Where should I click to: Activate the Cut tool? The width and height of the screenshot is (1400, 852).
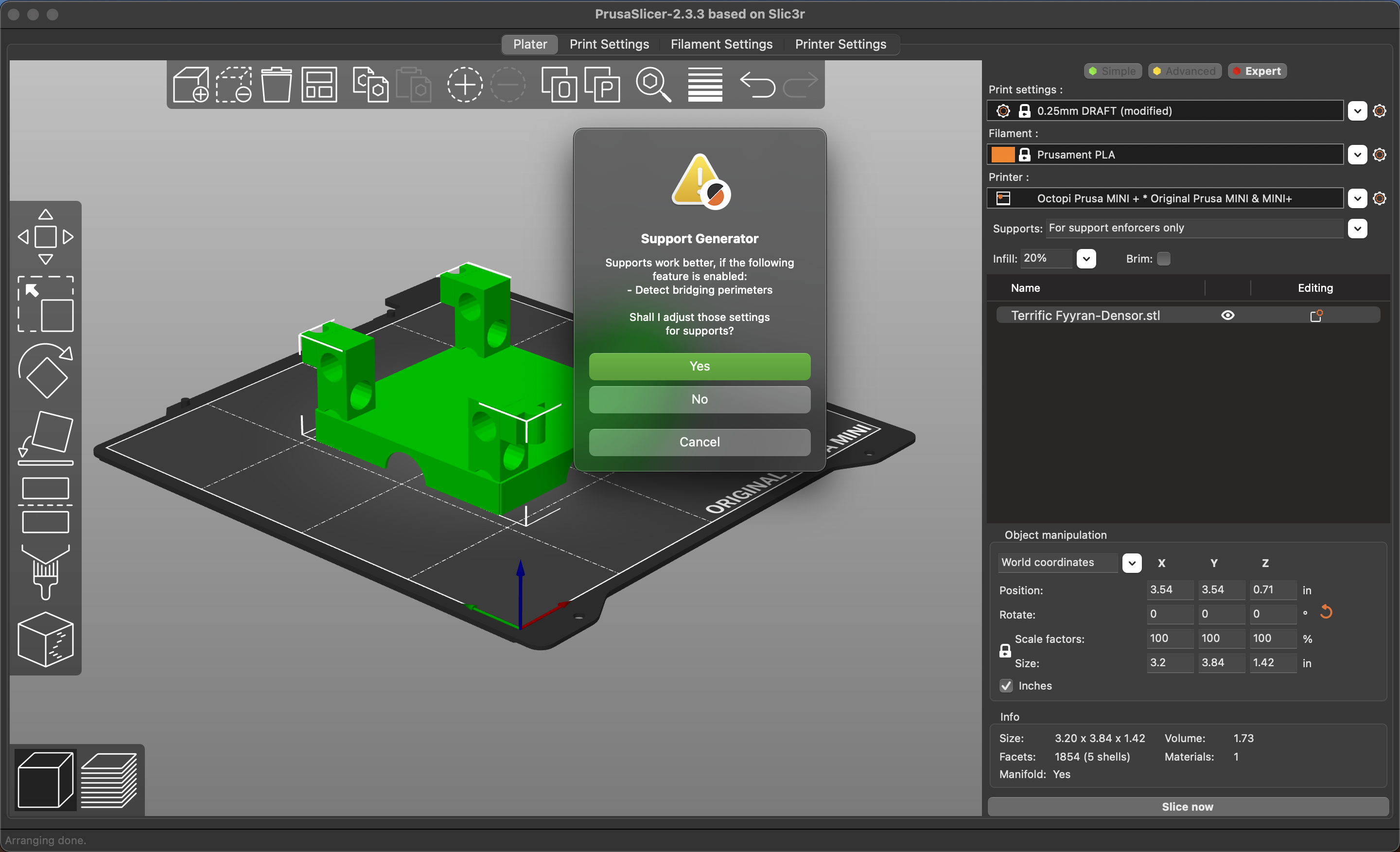pyautogui.click(x=46, y=505)
